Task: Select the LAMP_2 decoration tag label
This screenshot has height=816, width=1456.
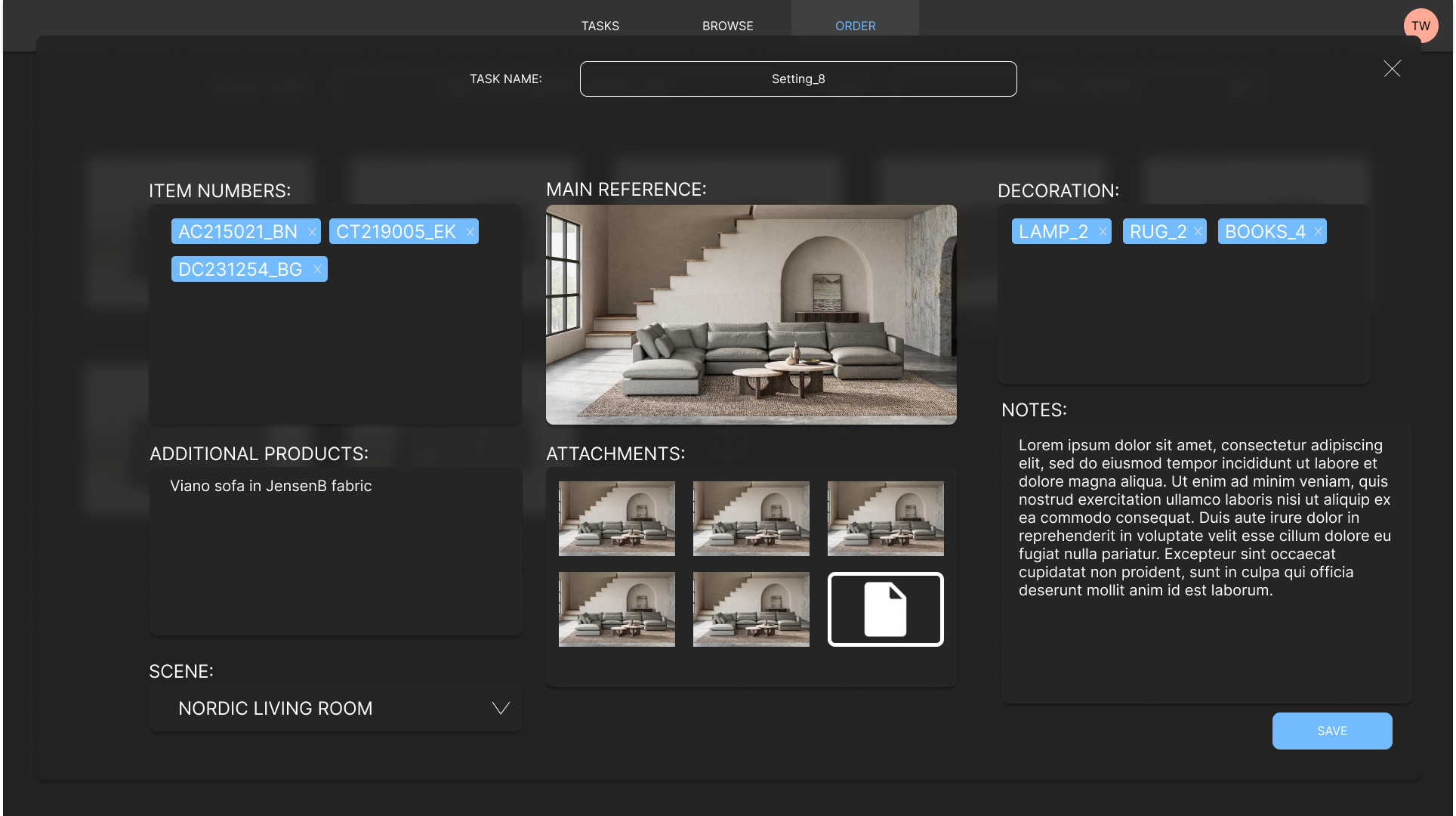Action: 1053,232
